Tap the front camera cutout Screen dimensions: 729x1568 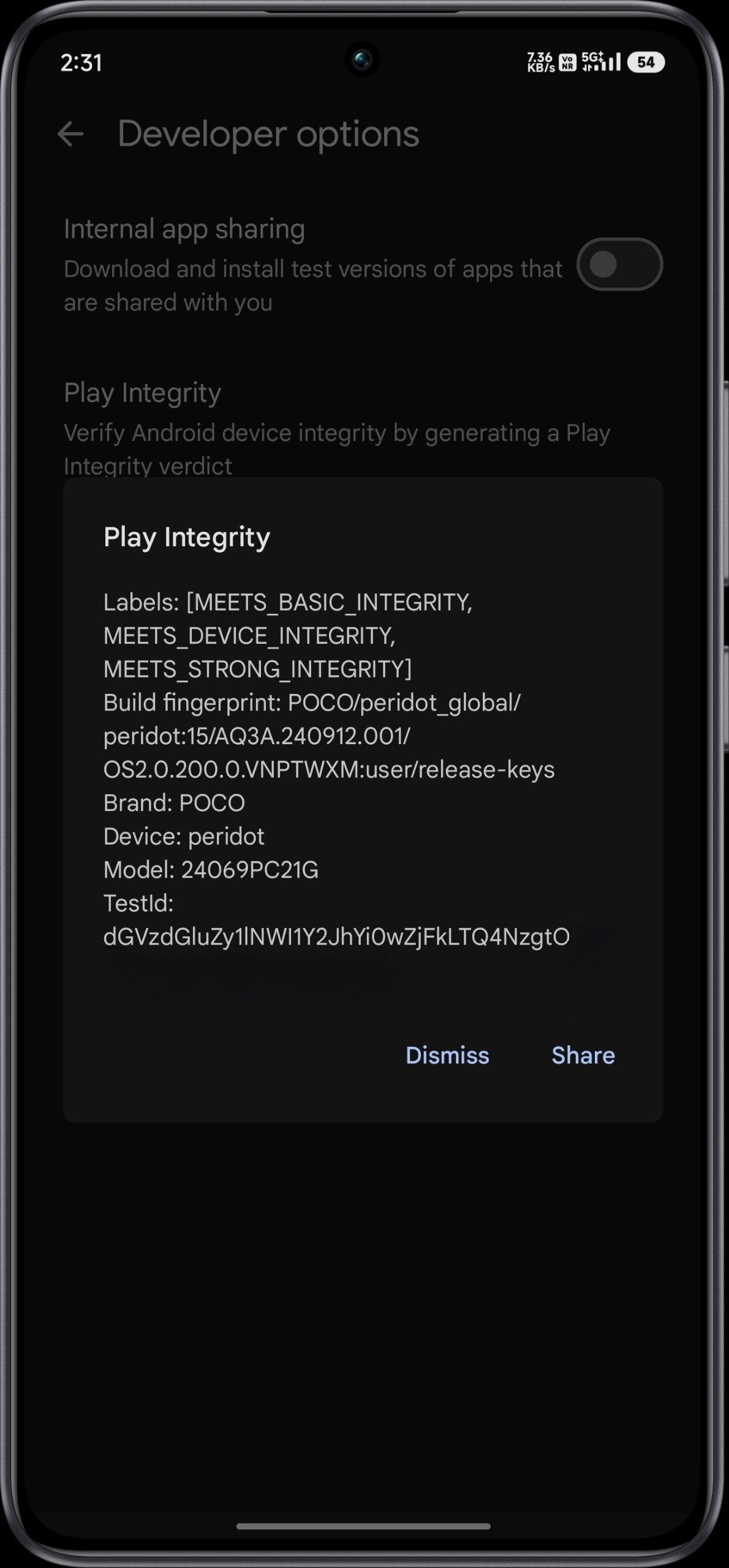(362, 60)
